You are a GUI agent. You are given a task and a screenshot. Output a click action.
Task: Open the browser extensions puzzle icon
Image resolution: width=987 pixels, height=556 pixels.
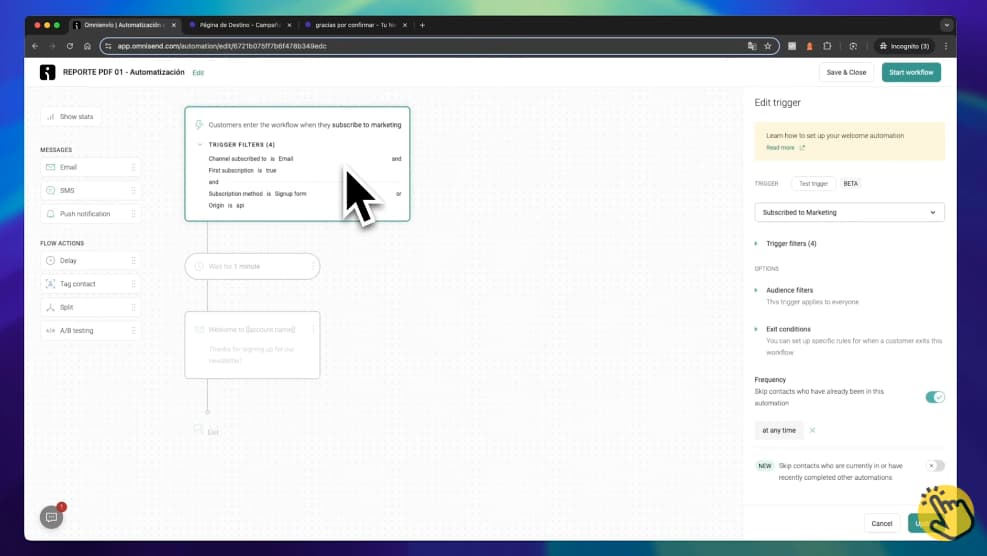827,46
